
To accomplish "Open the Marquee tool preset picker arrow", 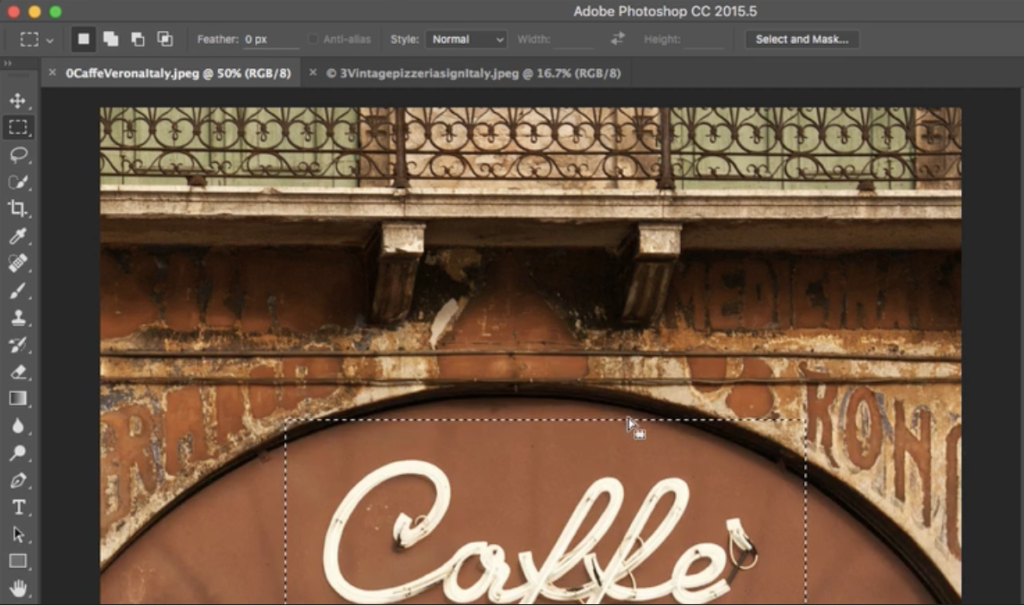I will pyautogui.click(x=50, y=40).
